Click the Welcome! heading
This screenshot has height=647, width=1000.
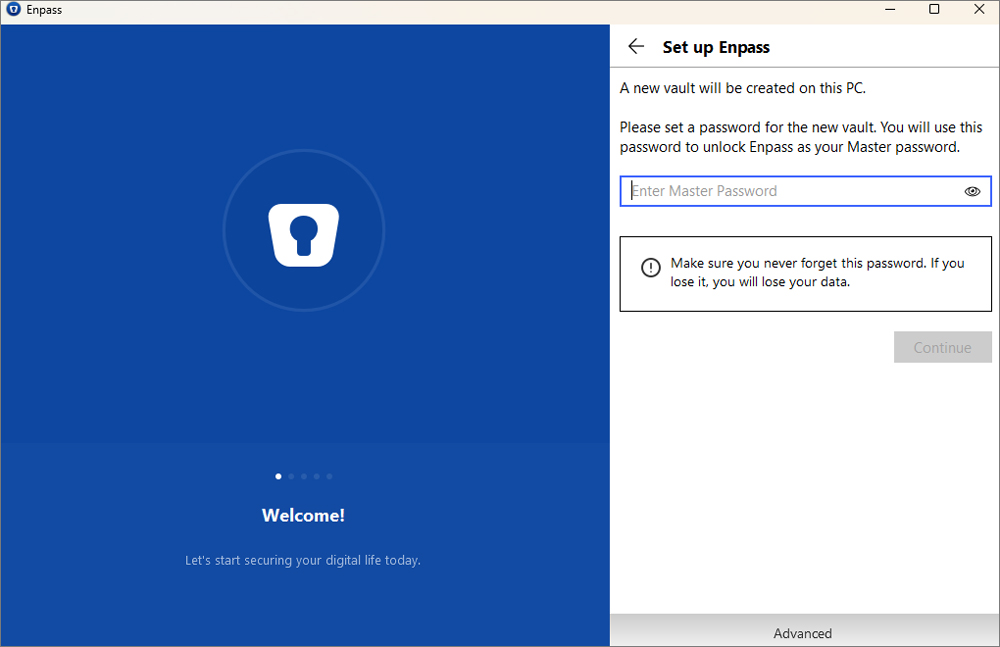303,516
